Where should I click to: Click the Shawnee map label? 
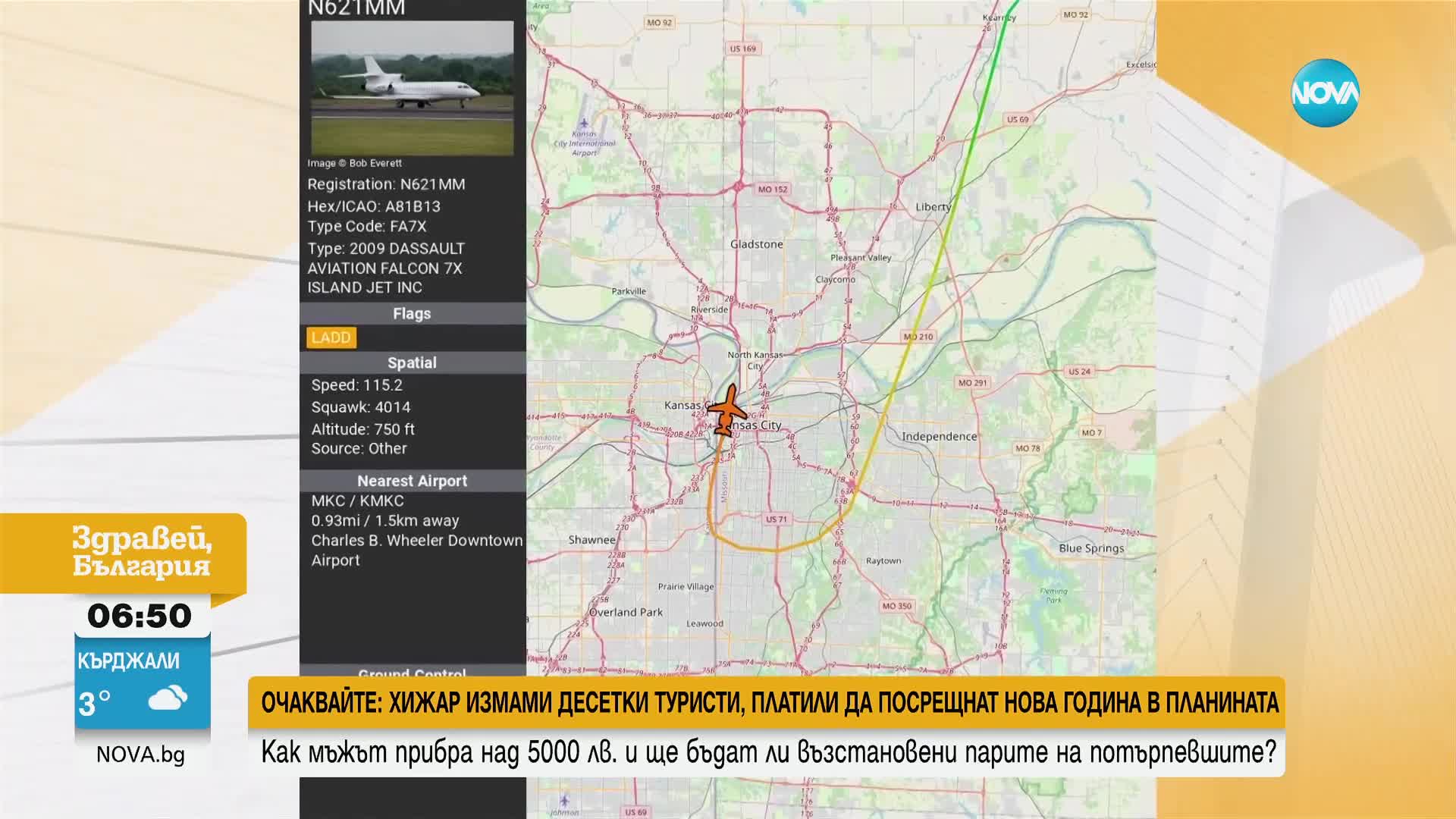[x=591, y=540]
